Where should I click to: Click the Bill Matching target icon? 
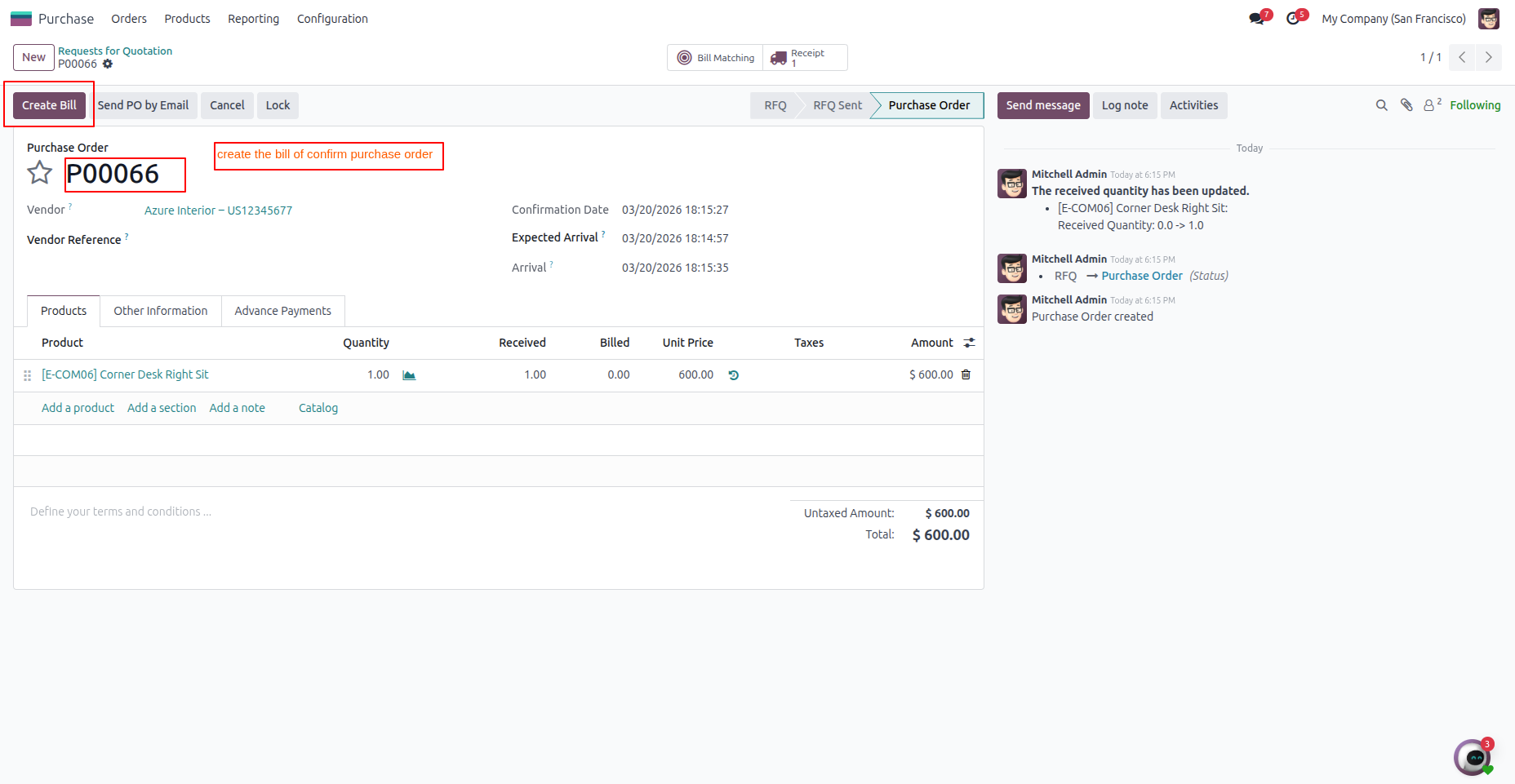point(685,58)
